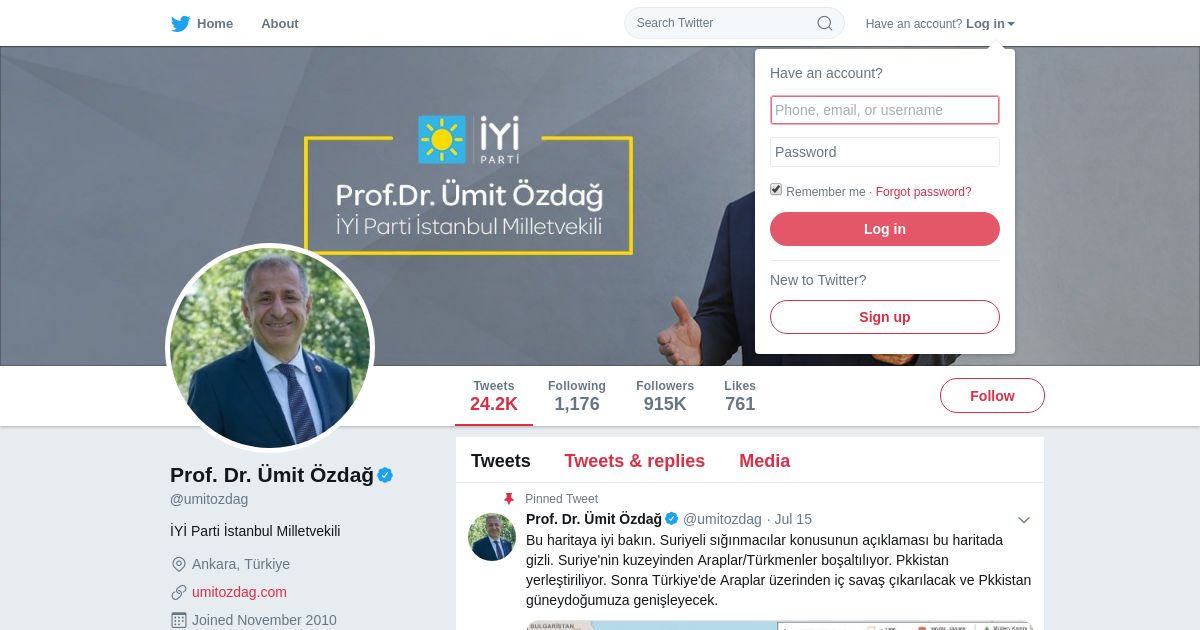This screenshot has width=1200, height=630.
Task: Click the verified badge beside profile name
Action: click(x=385, y=475)
